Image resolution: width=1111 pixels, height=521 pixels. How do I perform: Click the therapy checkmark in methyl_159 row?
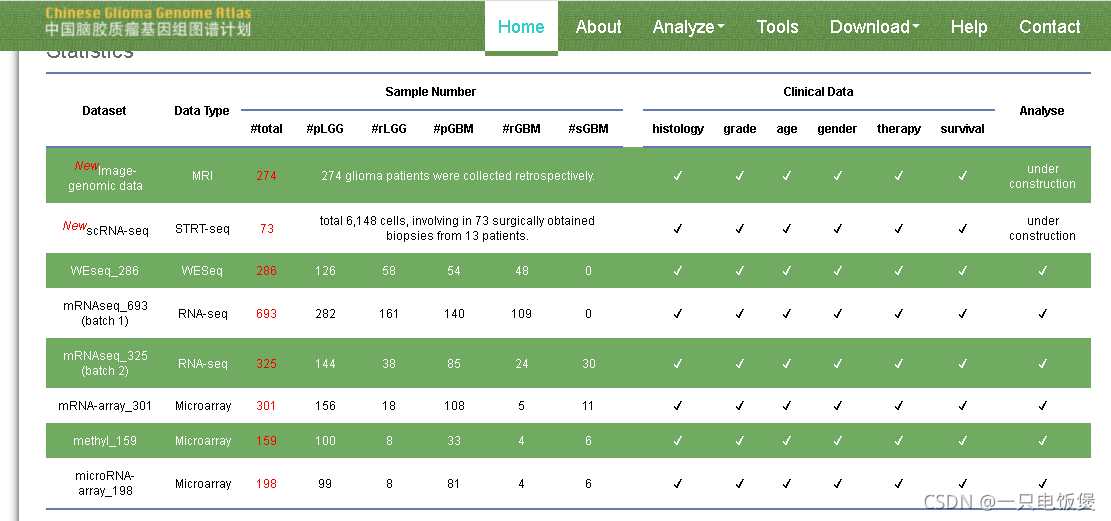coord(898,441)
